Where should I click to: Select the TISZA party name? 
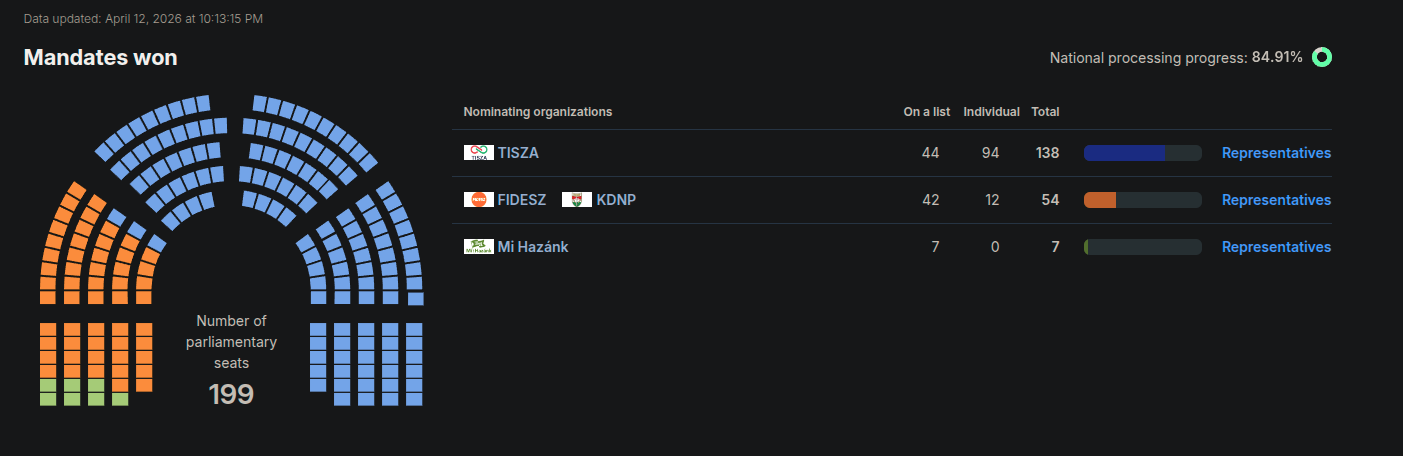pos(518,153)
